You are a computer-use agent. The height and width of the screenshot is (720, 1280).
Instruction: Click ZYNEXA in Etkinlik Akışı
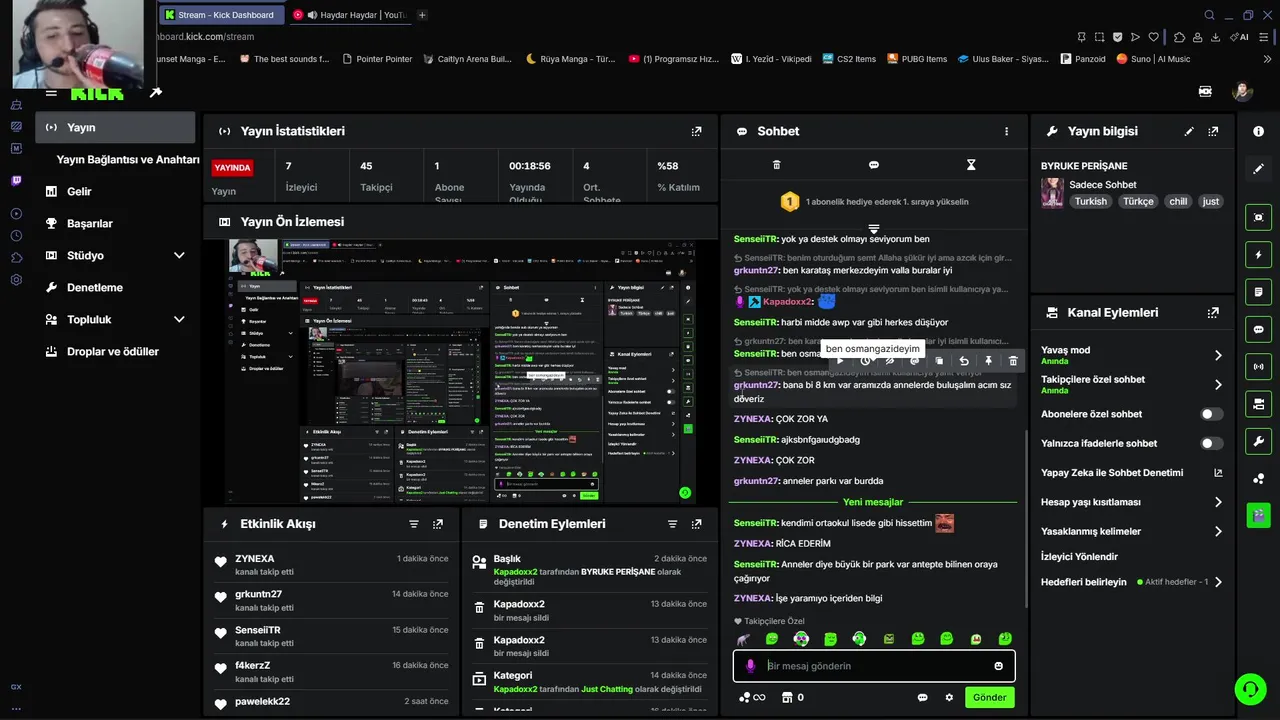click(x=255, y=559)
